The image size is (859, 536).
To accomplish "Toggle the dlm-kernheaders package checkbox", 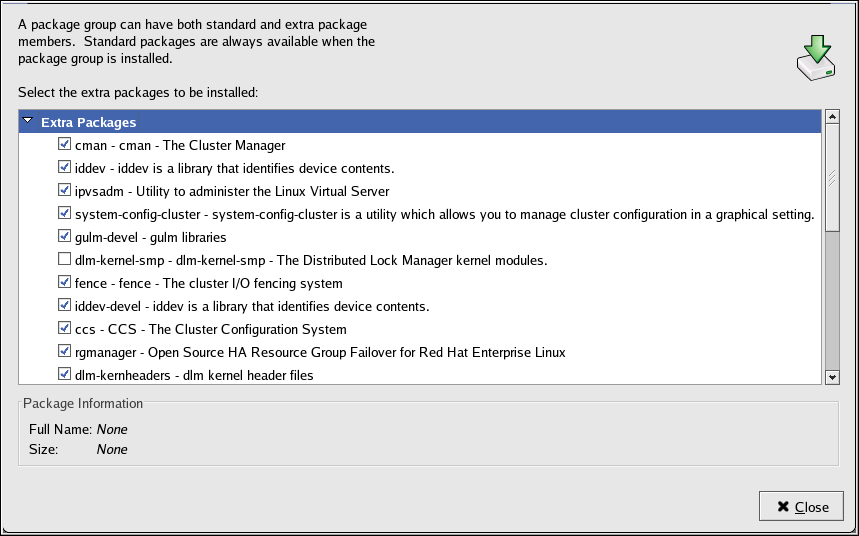I will coord(65,375).
